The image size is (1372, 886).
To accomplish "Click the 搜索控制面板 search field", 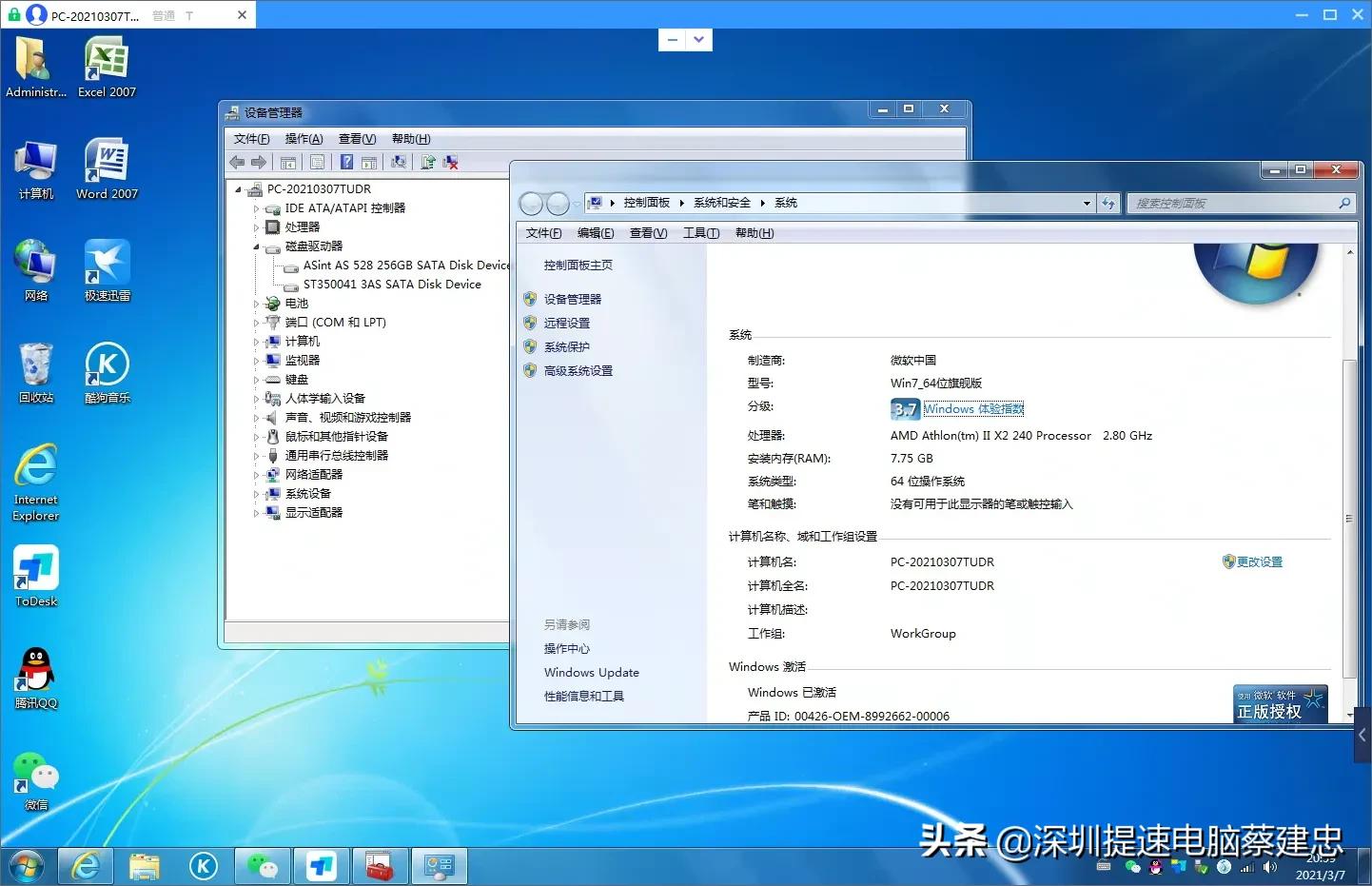I will [x=1241, y=204].
